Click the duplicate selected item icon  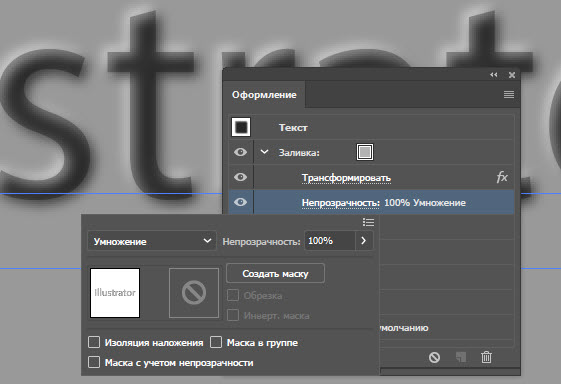(461, 357)
